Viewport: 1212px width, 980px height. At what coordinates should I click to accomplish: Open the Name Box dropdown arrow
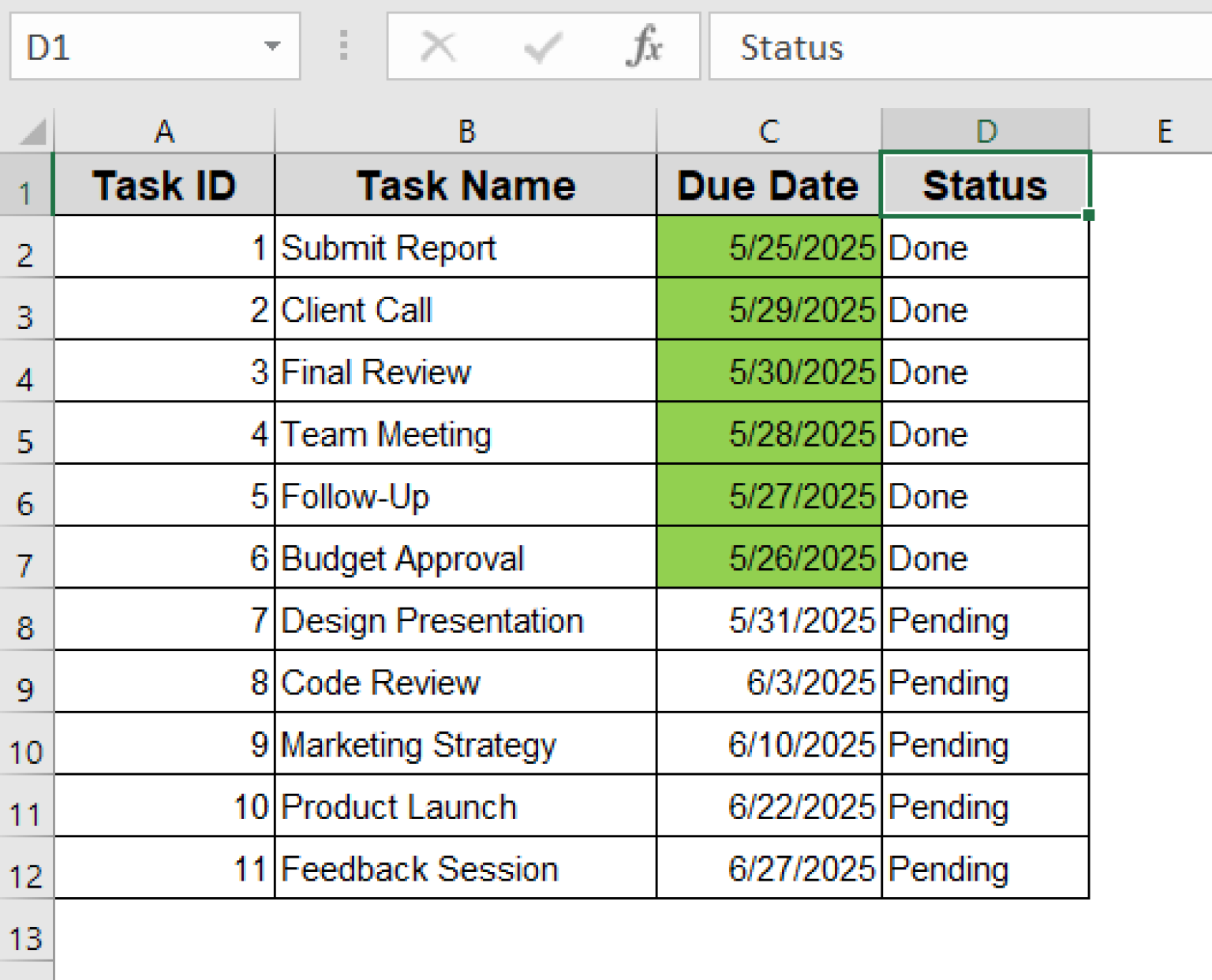pos(272,47)
